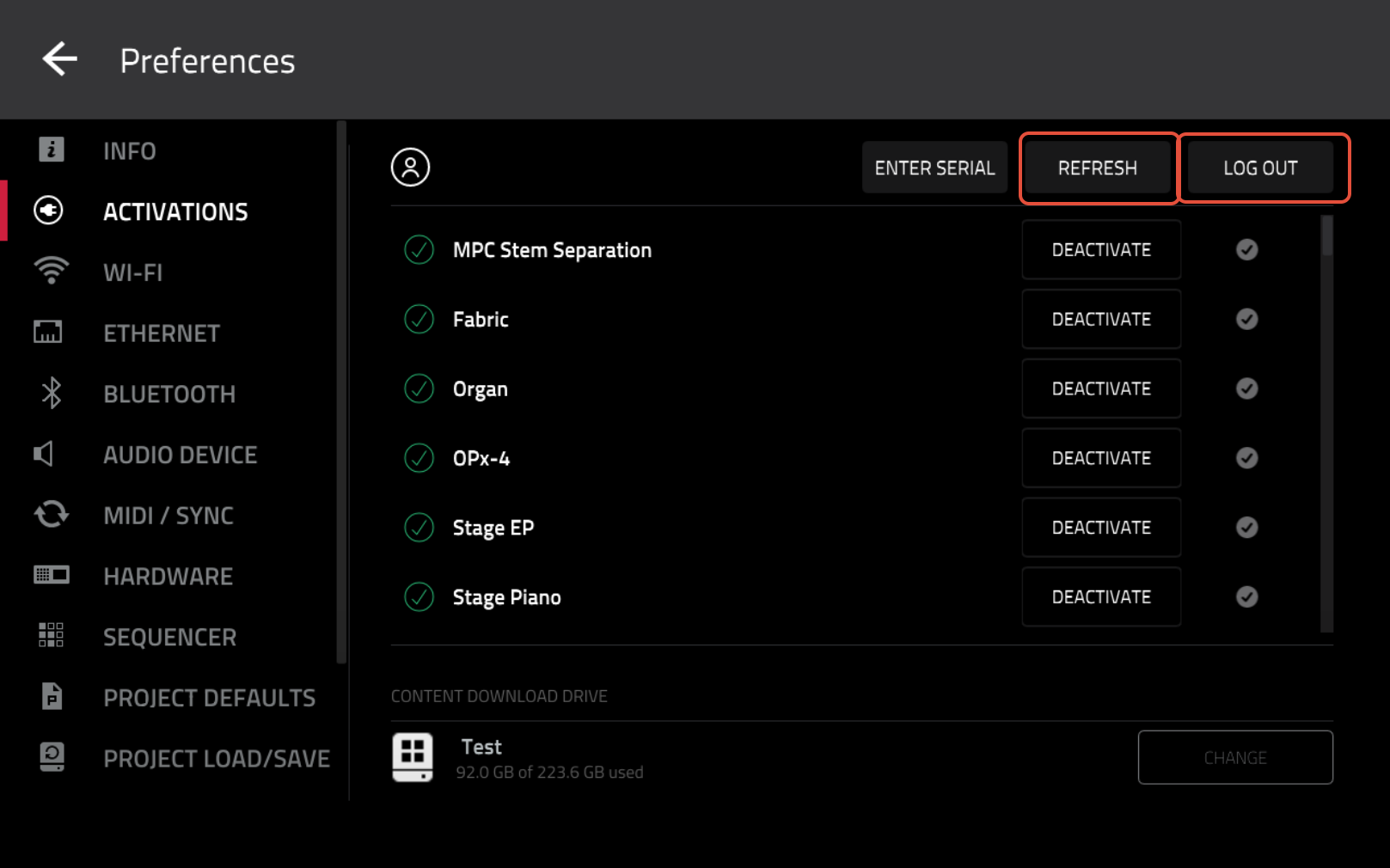Open the INFO preferences section

[130, 151]
